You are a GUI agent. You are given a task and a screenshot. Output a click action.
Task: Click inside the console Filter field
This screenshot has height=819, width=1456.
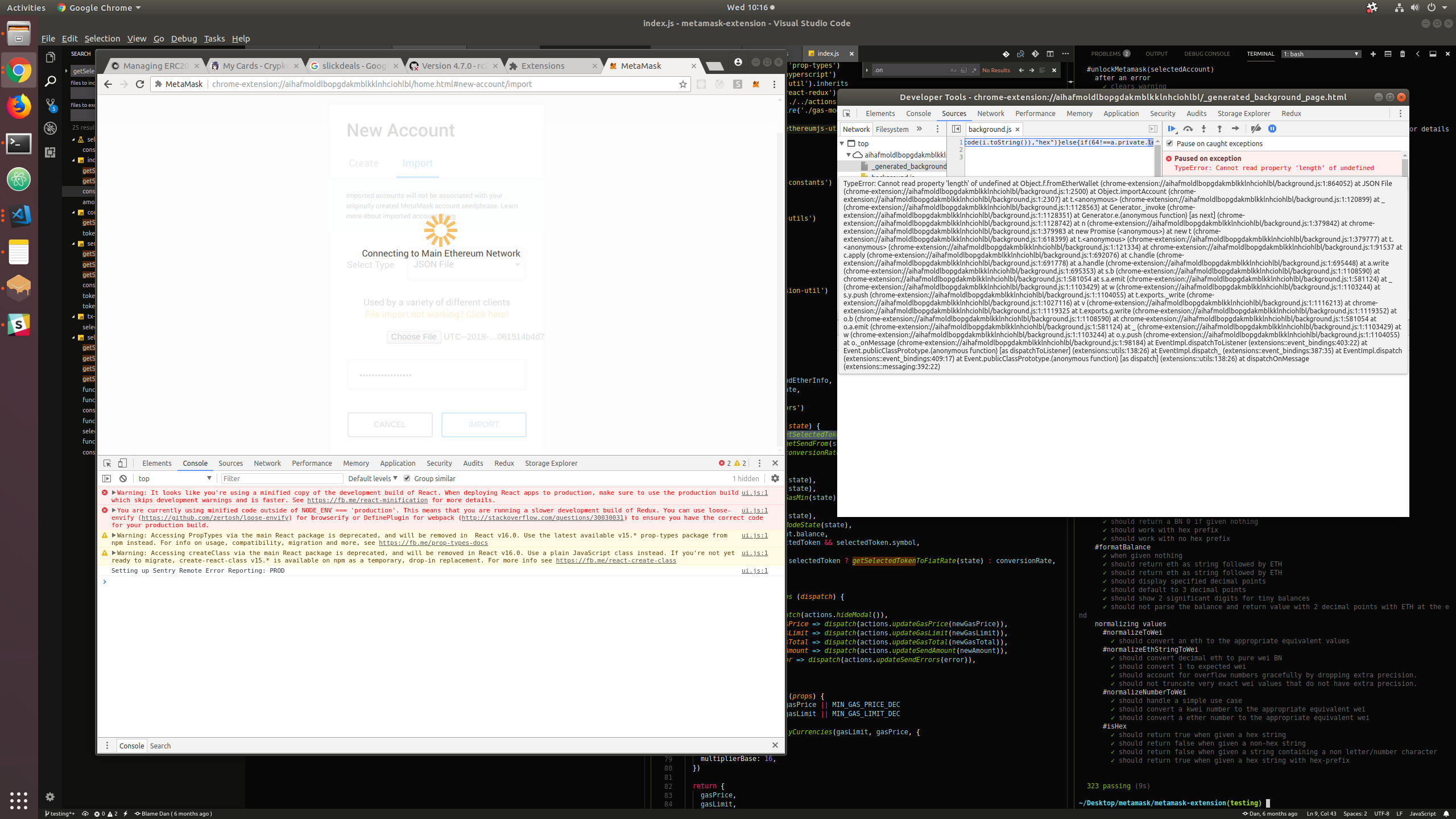(282, 478)
